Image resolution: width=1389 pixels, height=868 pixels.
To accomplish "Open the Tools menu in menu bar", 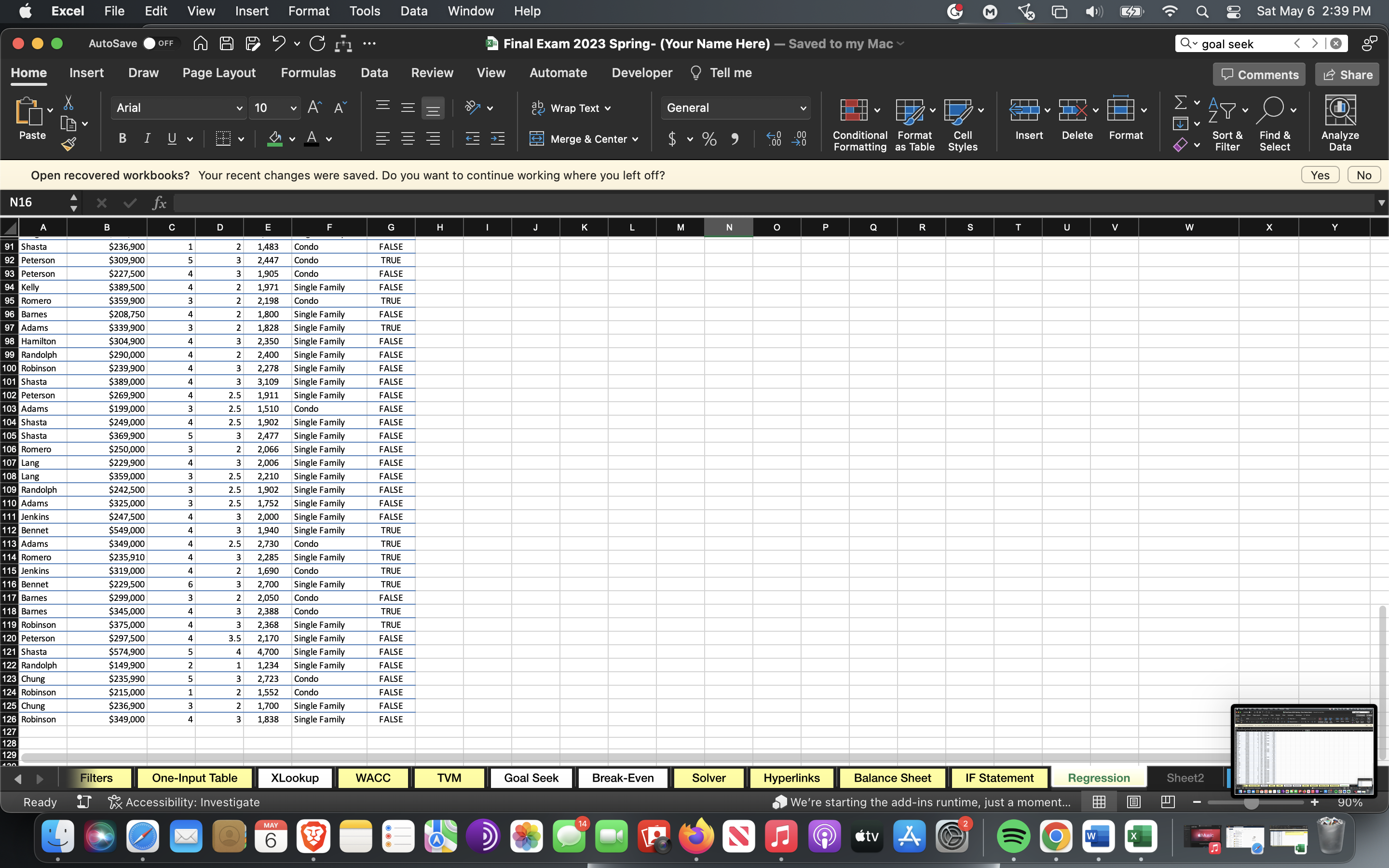I will pyautogui.click(x=365, y=11).
